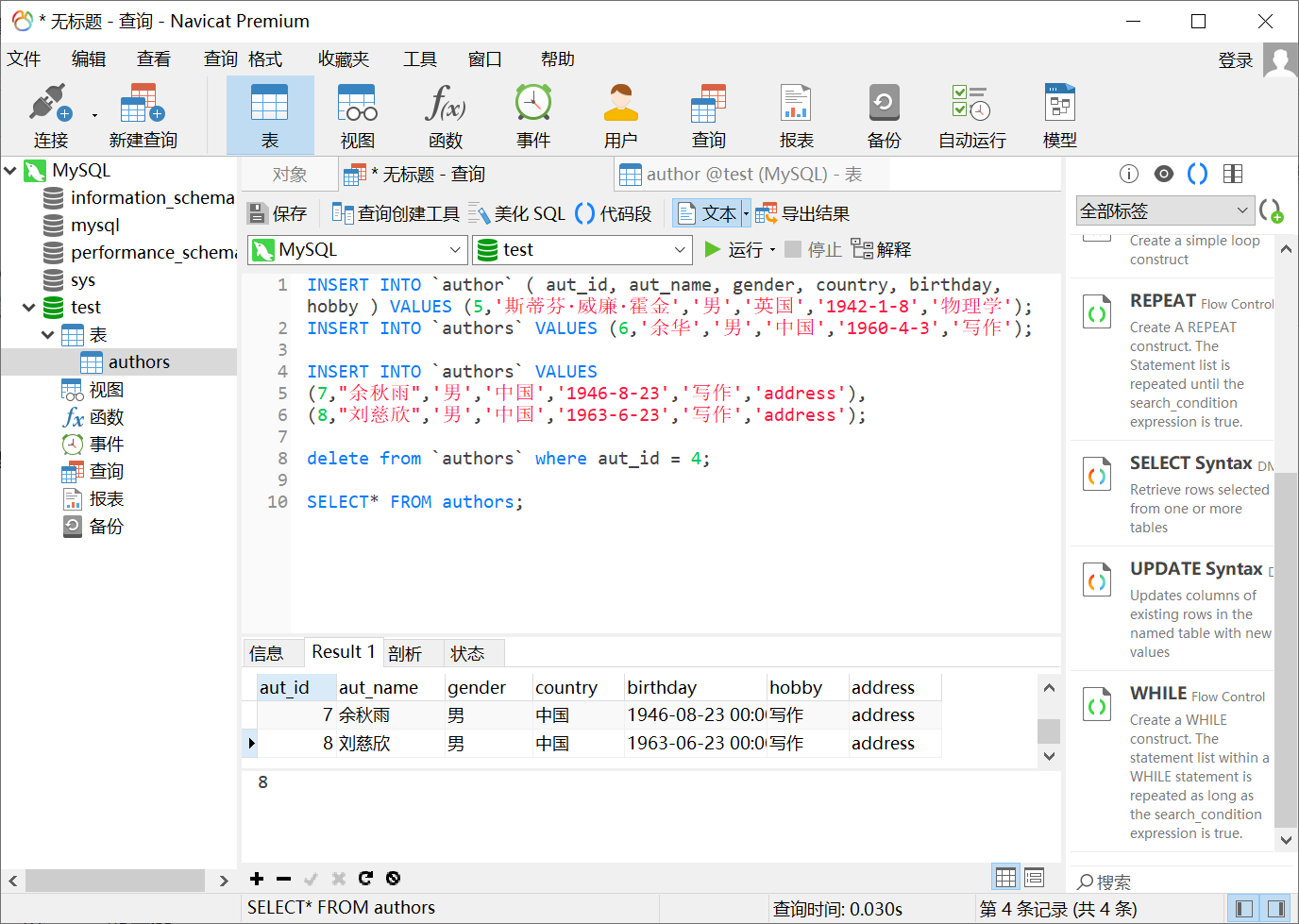Select the Table (表) toolbar button
This screenshot has width=1299, height=924.
270,116
